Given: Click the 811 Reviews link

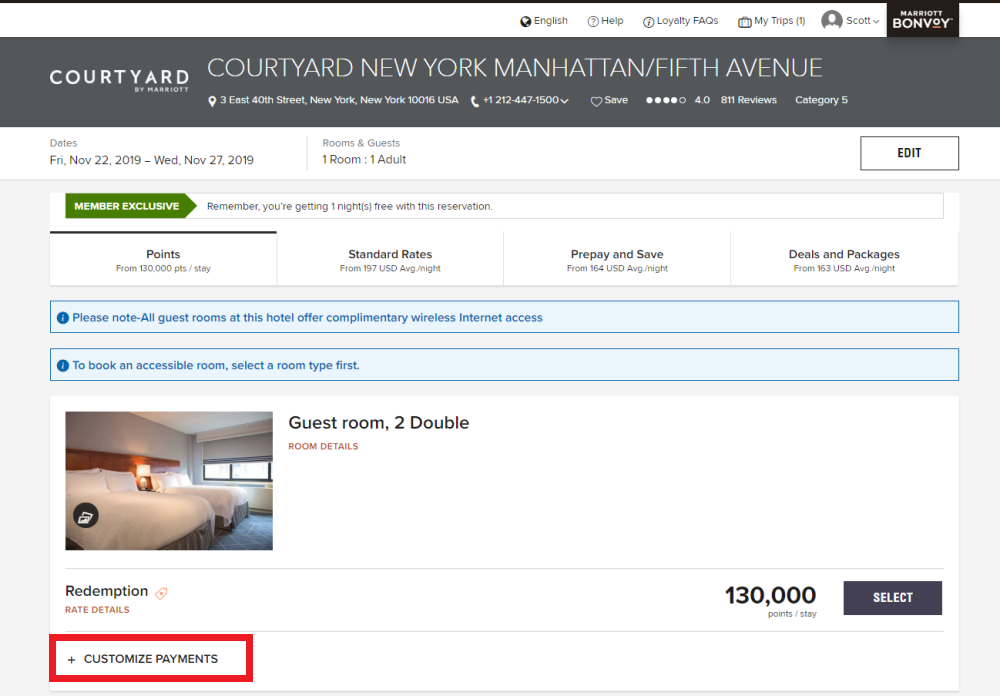Looking at the screenshot, I should 749,100.
